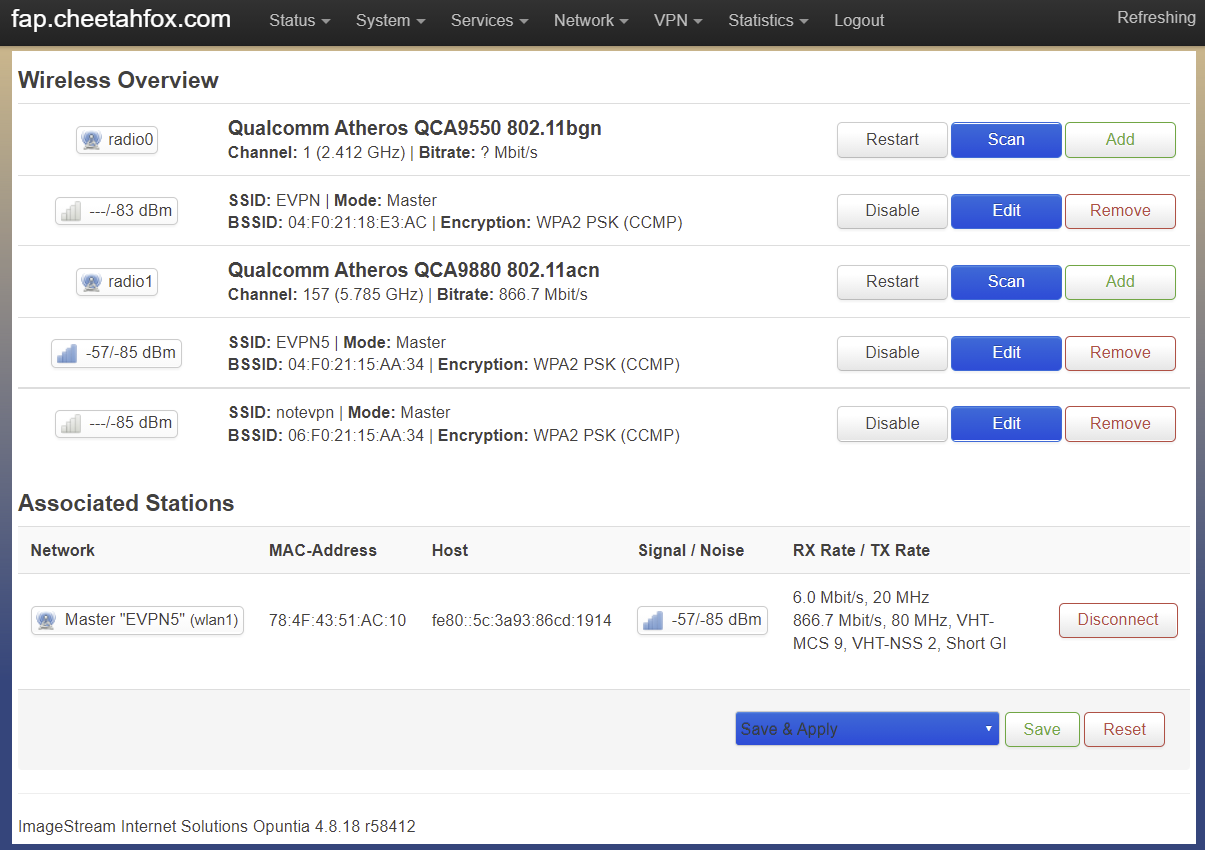Click the Refreshing status indicator
Screen dimensions: 1205x850
point(1156,18)
